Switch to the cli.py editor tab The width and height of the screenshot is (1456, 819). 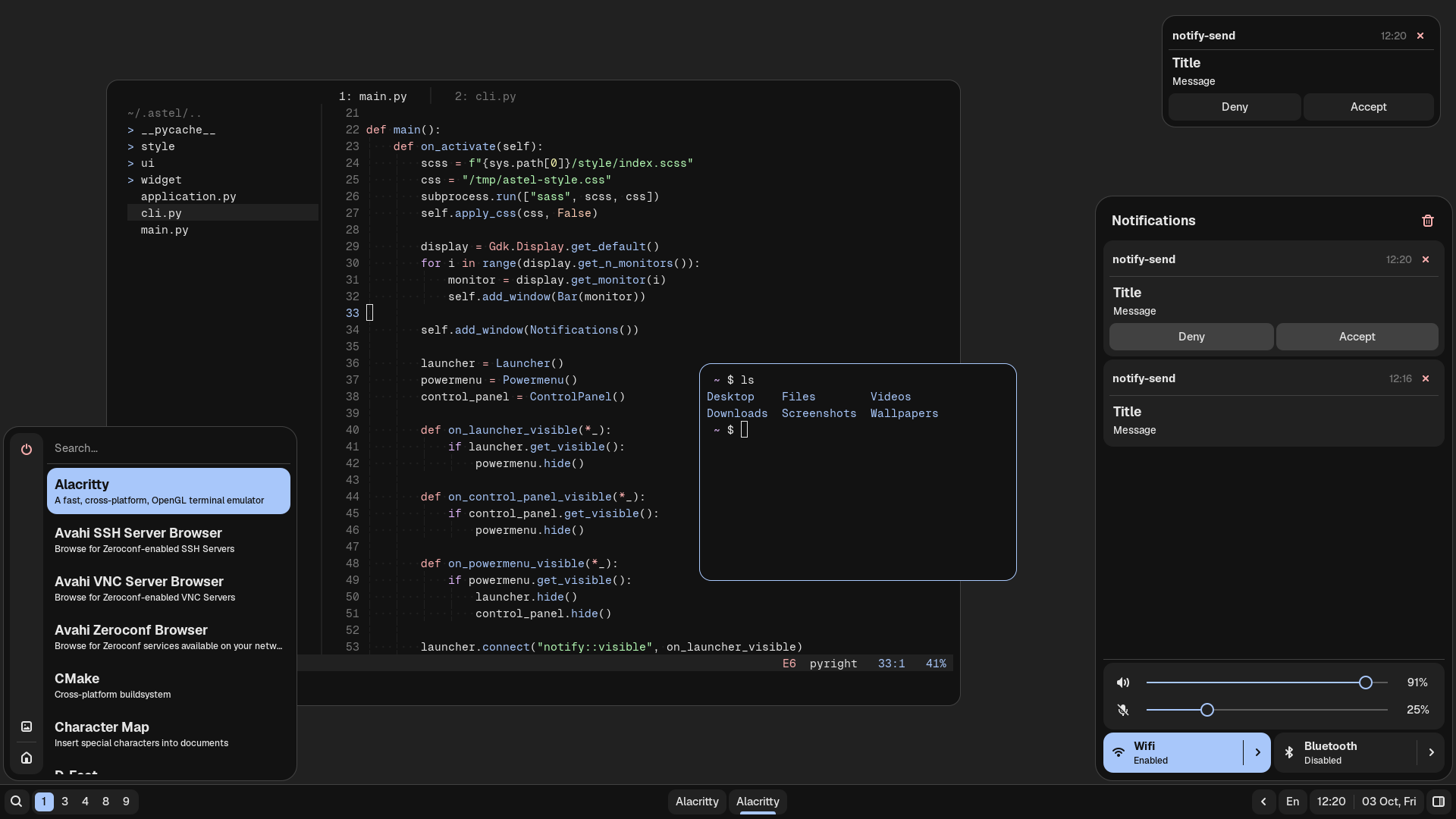[485, 96]
